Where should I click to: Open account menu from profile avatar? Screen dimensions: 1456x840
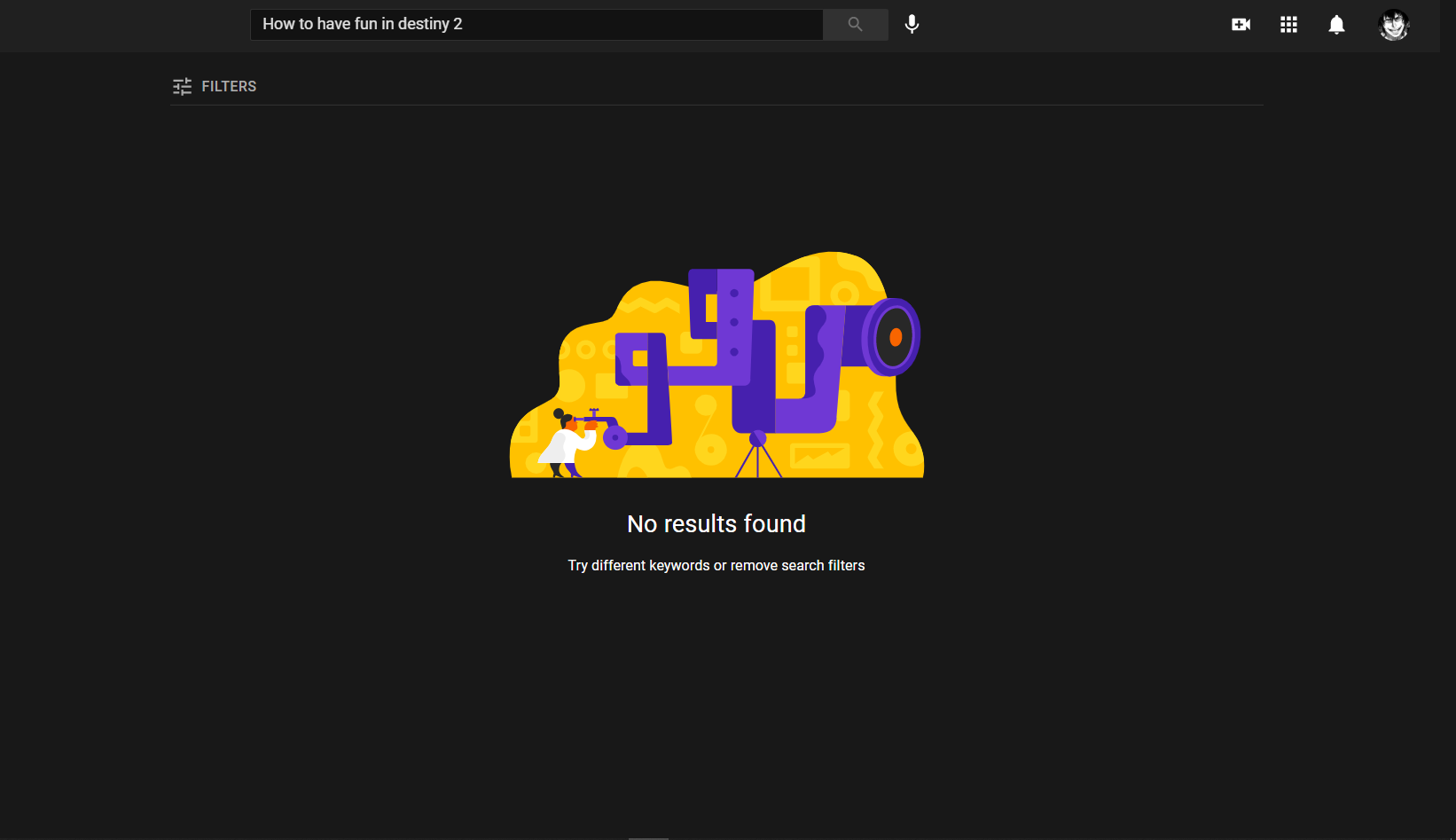pos(1393,25)
